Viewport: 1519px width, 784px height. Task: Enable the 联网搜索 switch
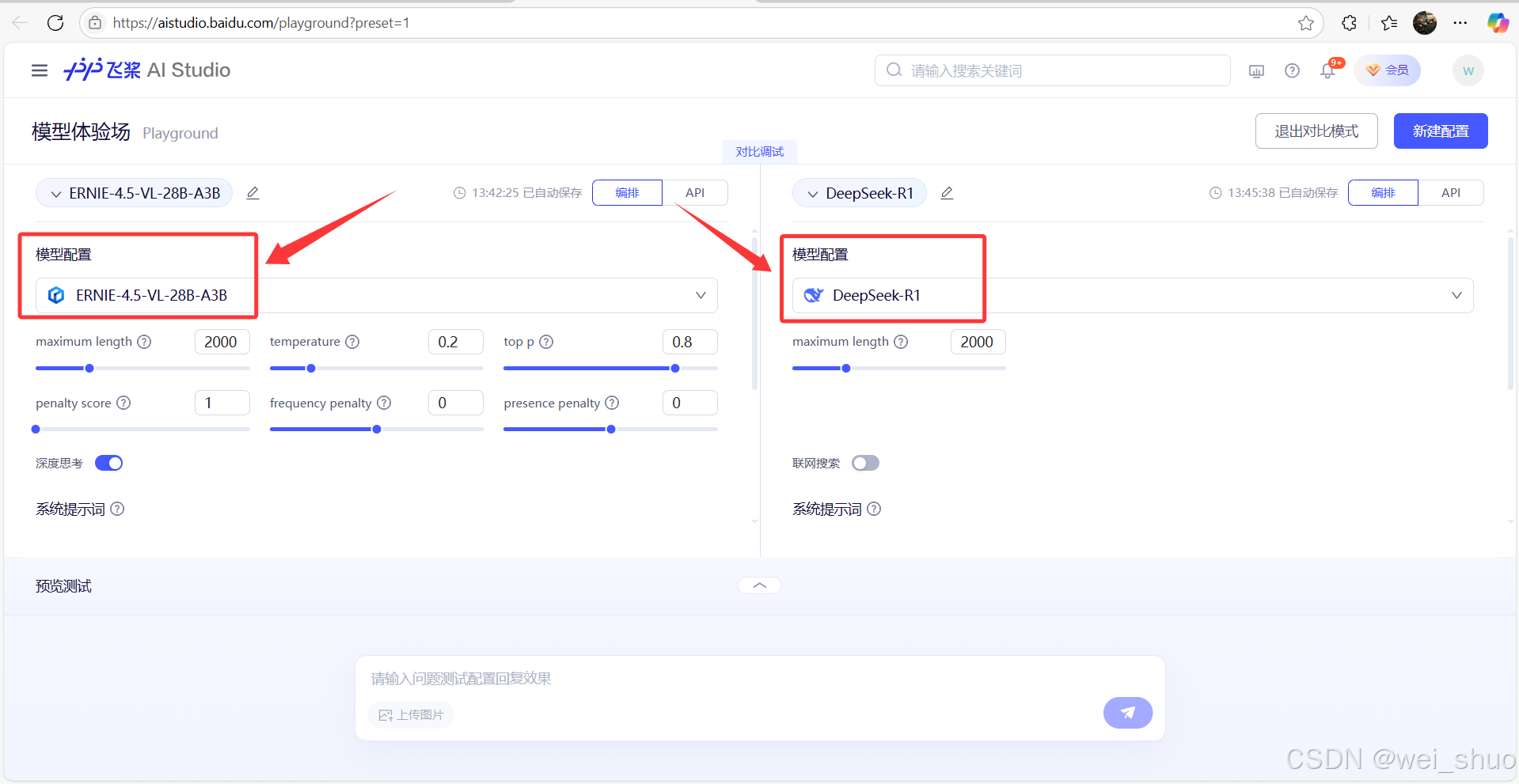pyautogui.click(x=865, y=463)
